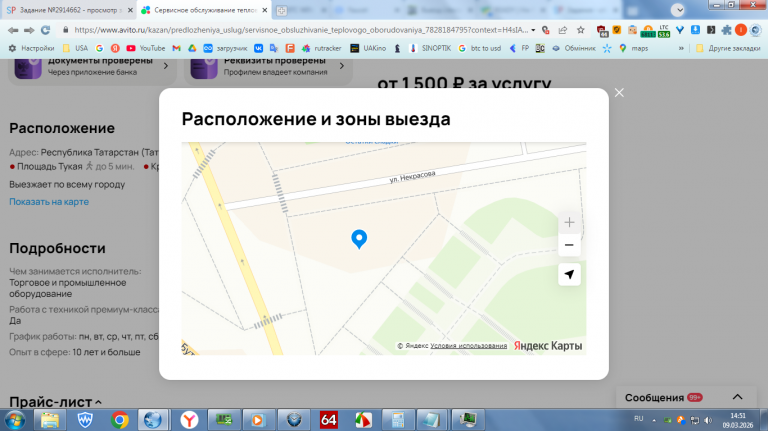Image resolution: width=768 pixels, height=431 pixels.
Task: Open the Gmail bookmark icon
Action: pos(177,48)
